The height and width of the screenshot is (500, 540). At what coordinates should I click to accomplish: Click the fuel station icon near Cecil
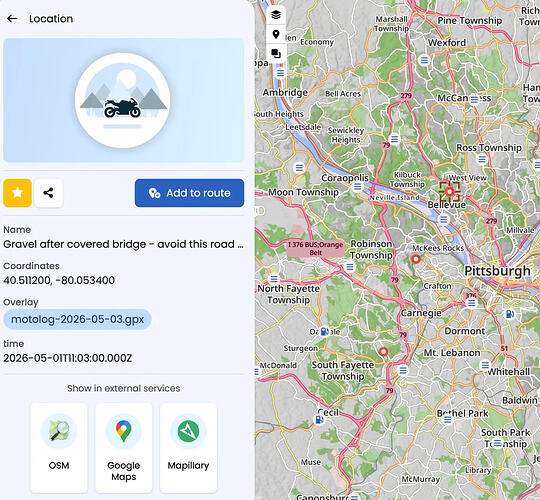pyautogui.click(x=319, y=420)
